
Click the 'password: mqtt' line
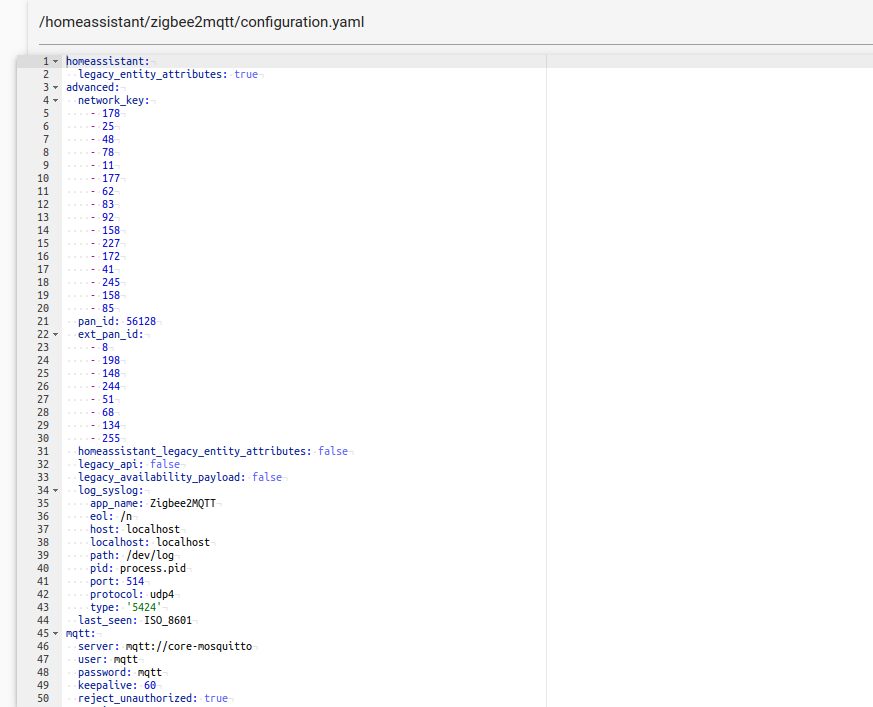[120, 672]
